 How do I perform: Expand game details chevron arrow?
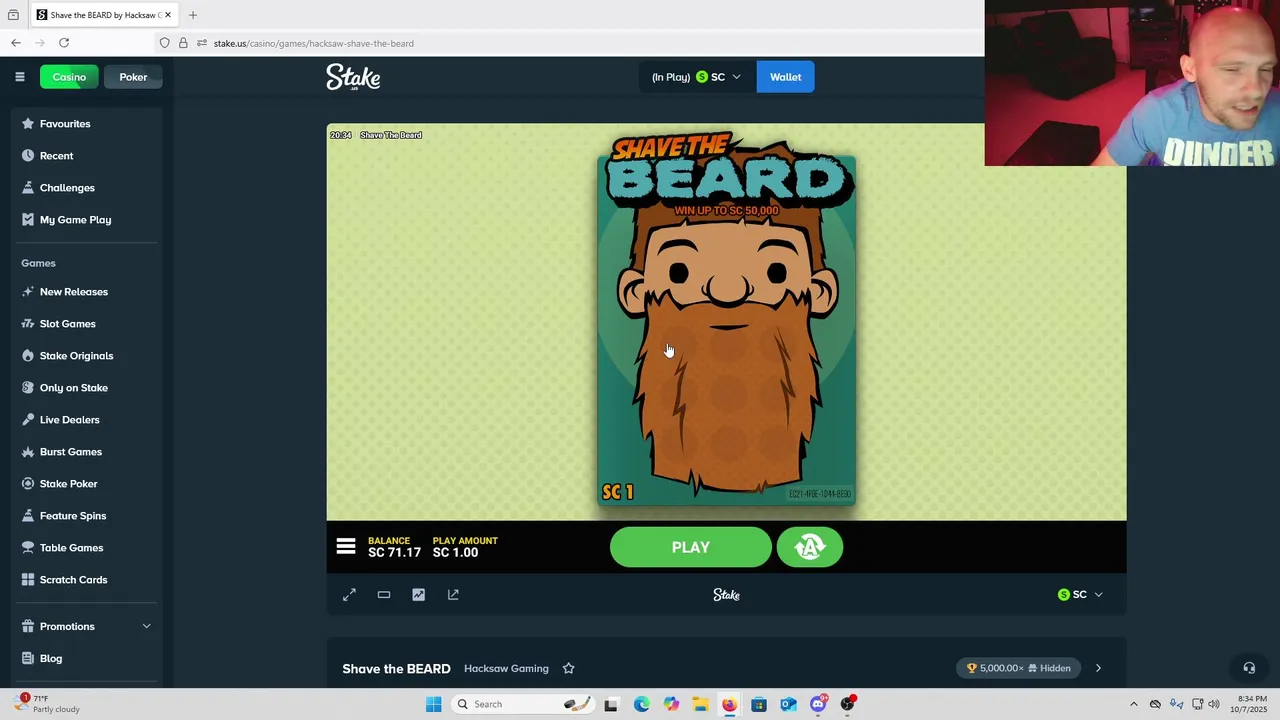pyautogui.click(x=1098, y=668)
